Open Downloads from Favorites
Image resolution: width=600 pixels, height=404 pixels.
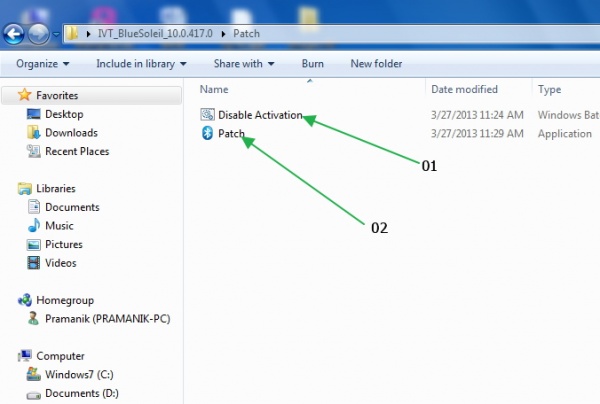click(72, 133)
